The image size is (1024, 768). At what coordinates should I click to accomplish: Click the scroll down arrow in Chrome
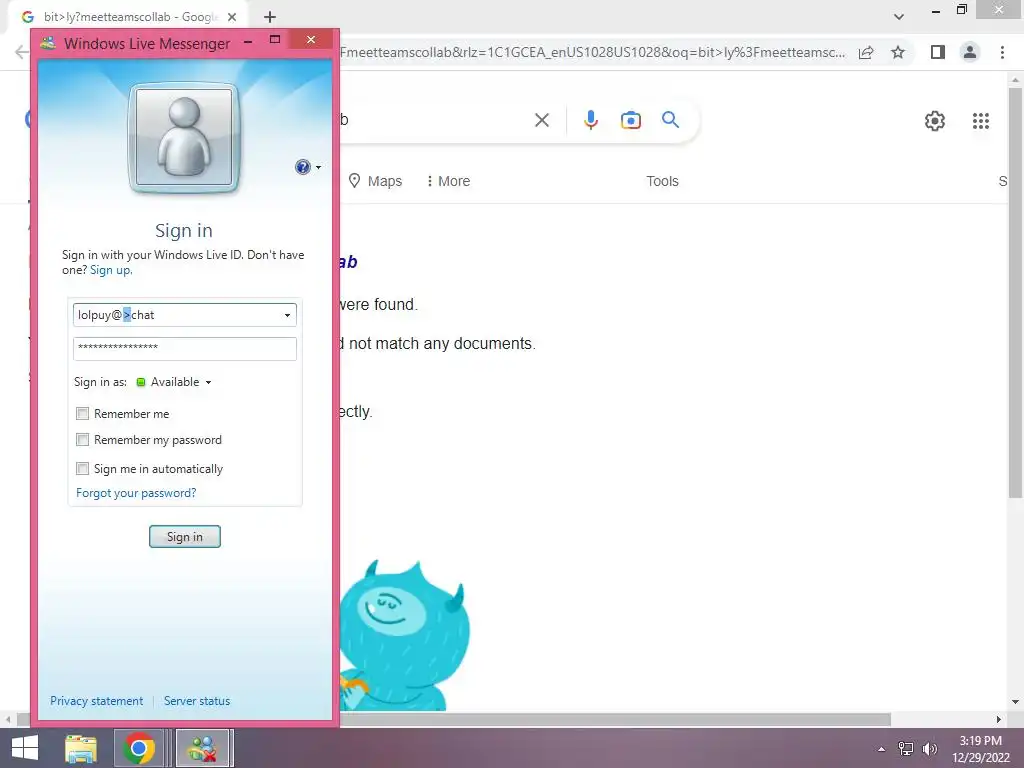(1015, 702)
